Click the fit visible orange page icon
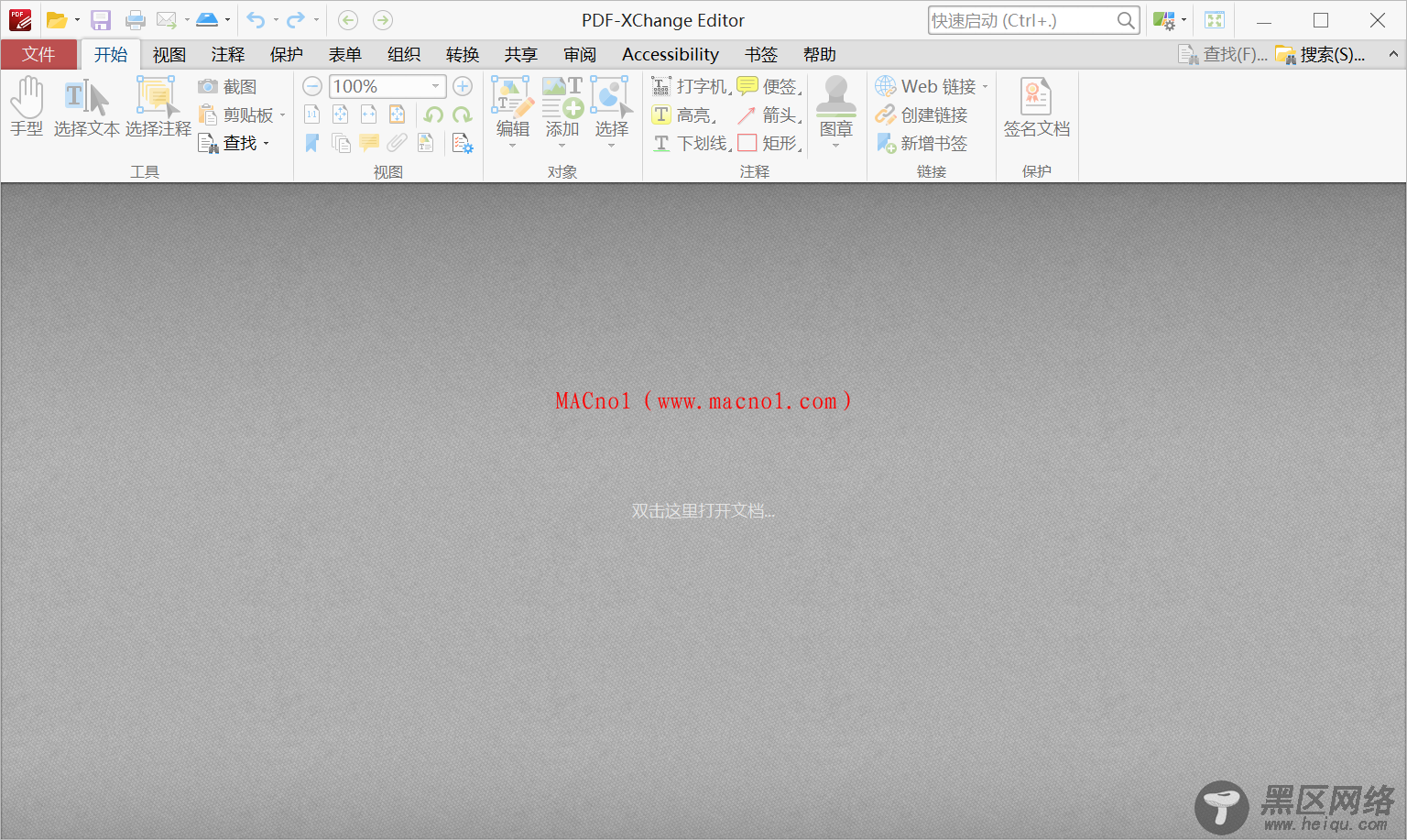This screenshot has height=840, width=1407. [398, 115]
